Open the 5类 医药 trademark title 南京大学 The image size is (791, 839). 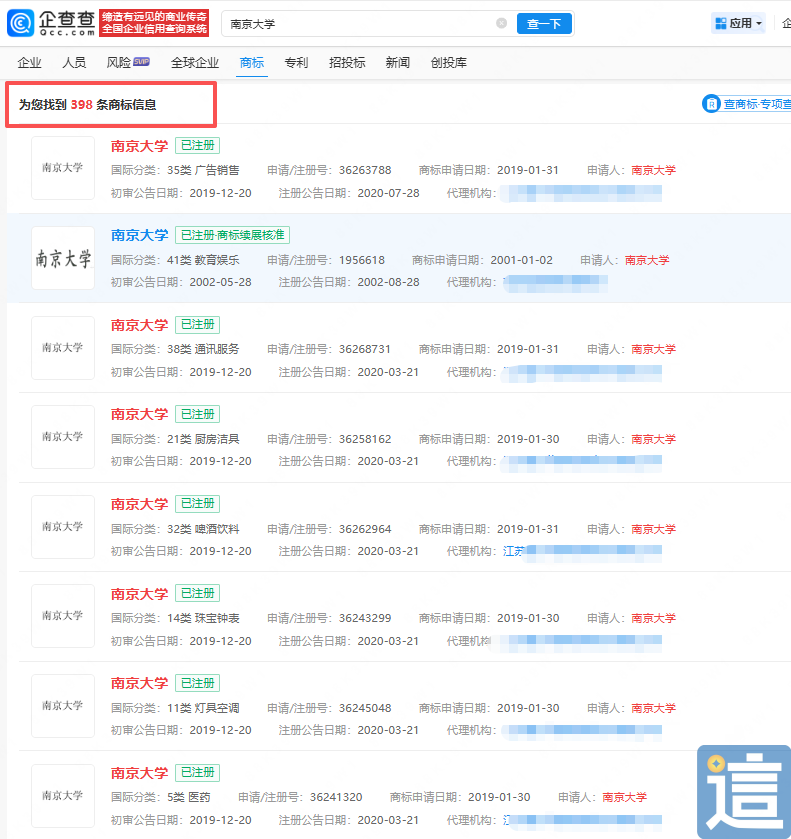click(139, 773)
